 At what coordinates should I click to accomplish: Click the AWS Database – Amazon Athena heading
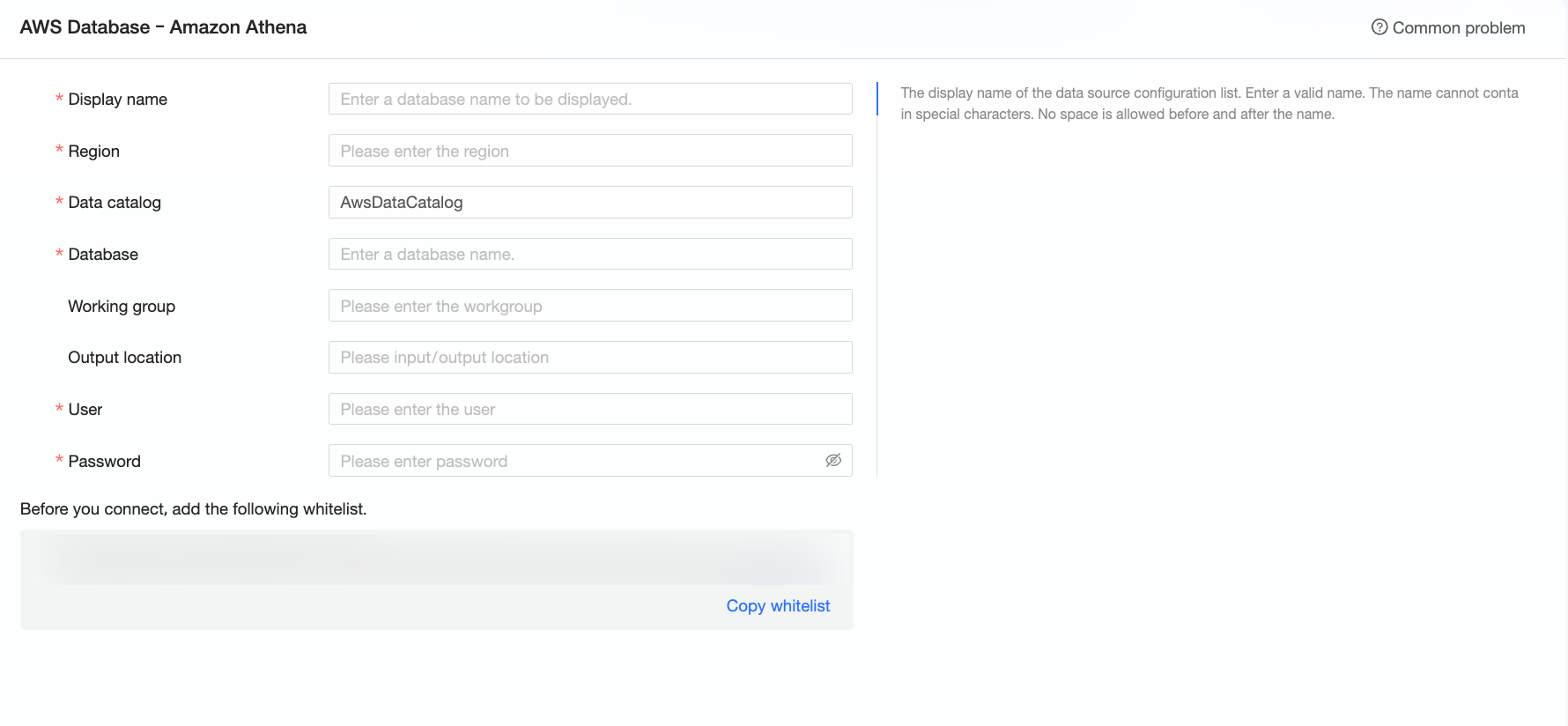point(163,27)
